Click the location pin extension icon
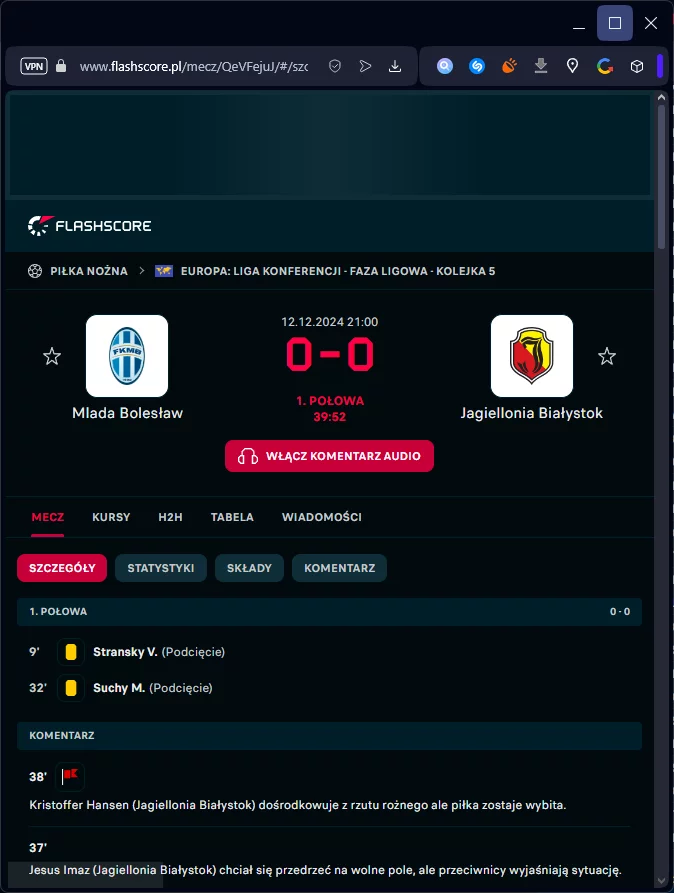The width and height of the screenshot is (674, 893). tap(573, 66)
